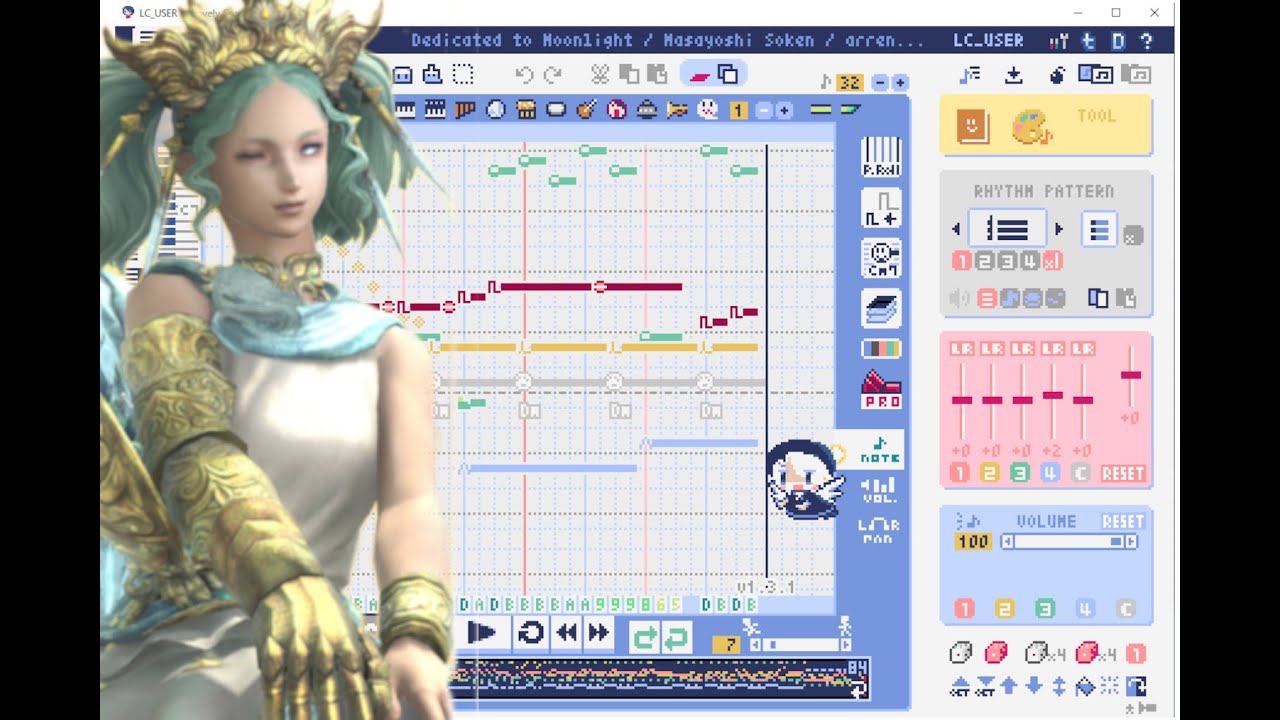Viewport: 1280px width, 720px height.
Task: Open the pulse wave add panel icon
Action: pyautogui.click(x=881, y=208)
